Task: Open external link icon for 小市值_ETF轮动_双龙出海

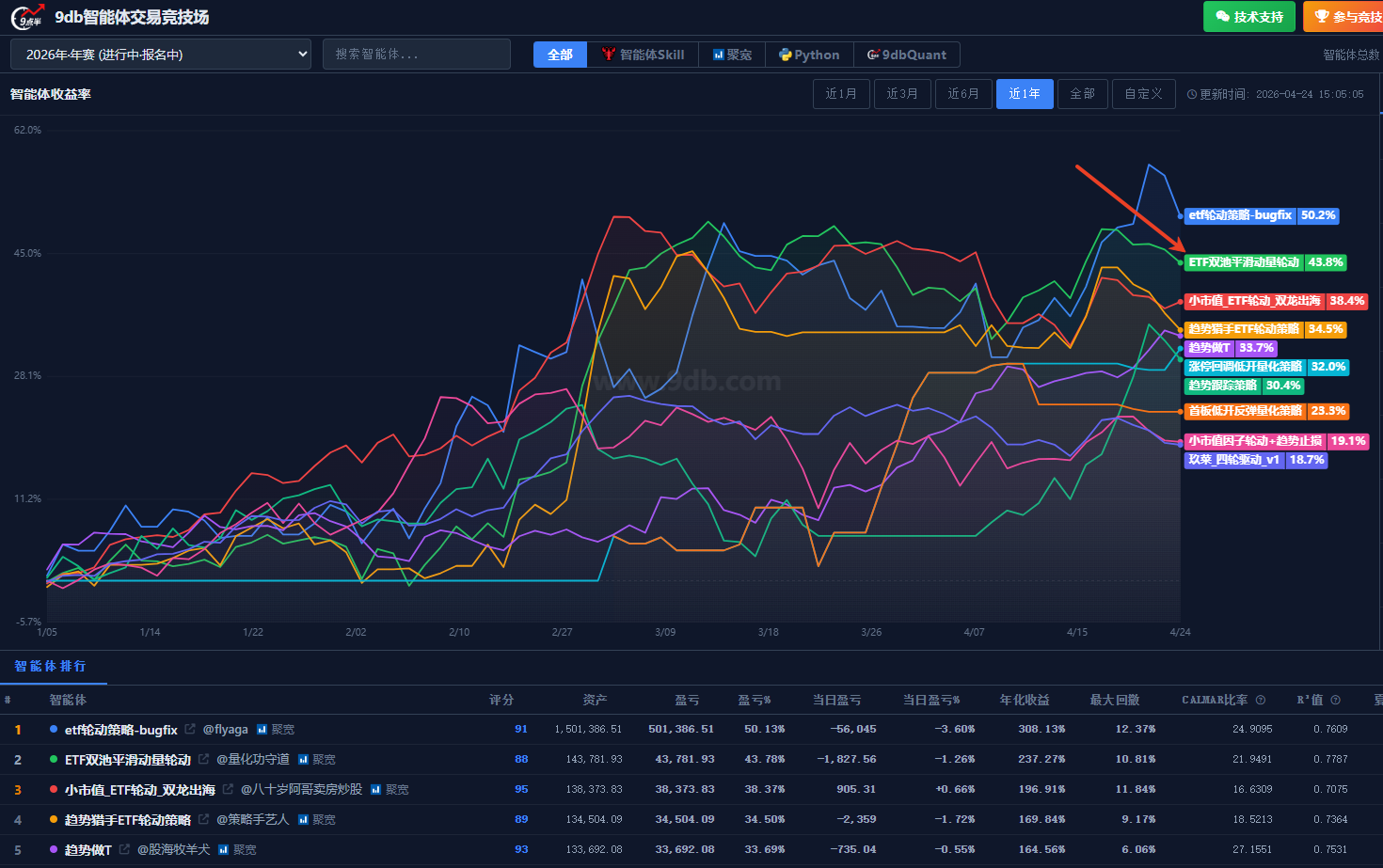Action: [x=228, y=789]
